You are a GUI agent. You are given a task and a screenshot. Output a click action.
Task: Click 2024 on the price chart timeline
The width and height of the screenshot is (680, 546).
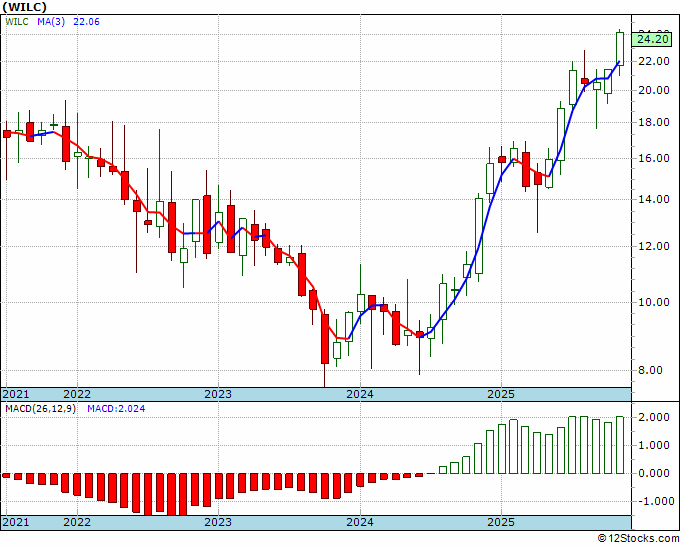coord(360,394)
